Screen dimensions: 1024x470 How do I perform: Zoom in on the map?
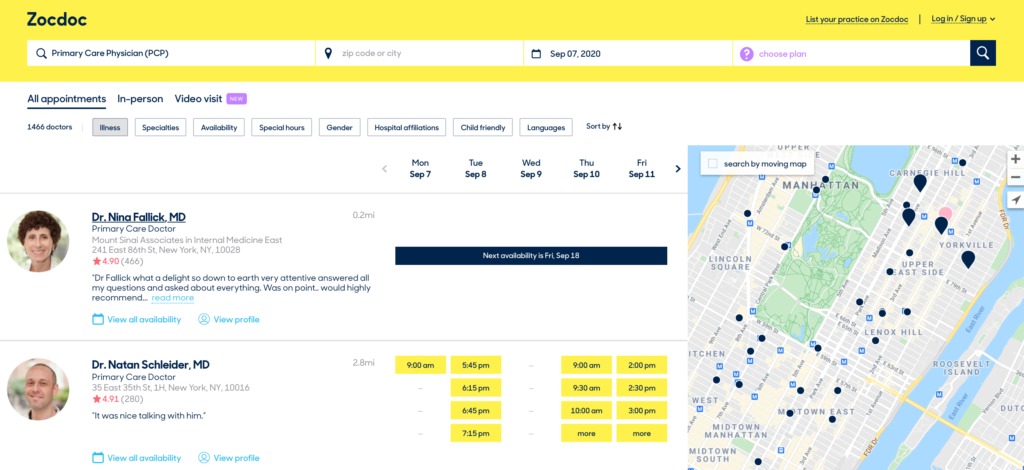point(1015,159)
